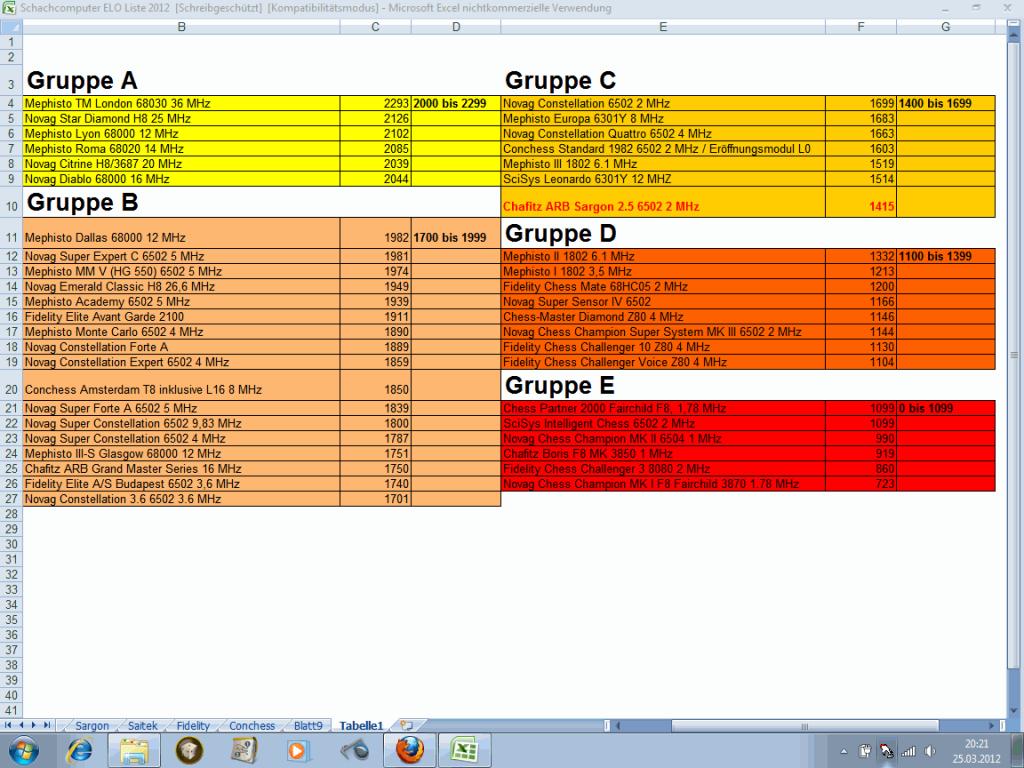Switch to the Conchess sheet tab
The image size is (1024, 768).
click(x=252, y=726)
